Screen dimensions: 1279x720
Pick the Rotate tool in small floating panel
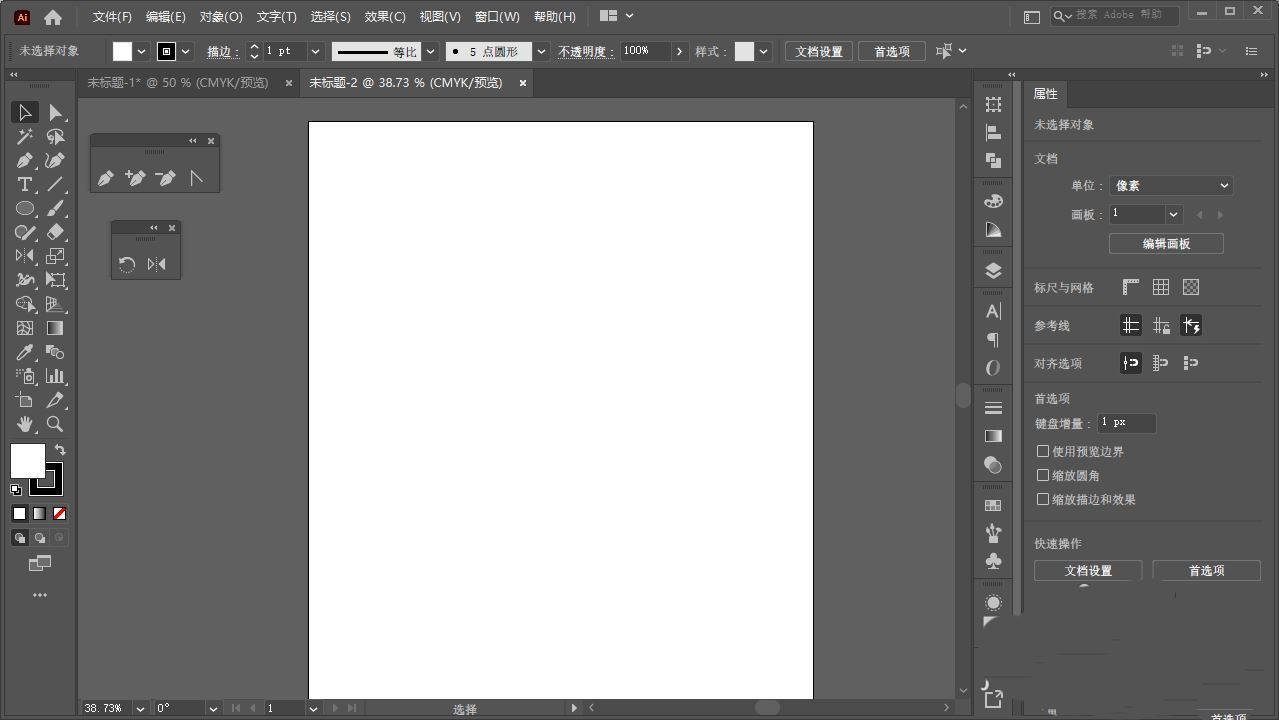pos(127,264)
